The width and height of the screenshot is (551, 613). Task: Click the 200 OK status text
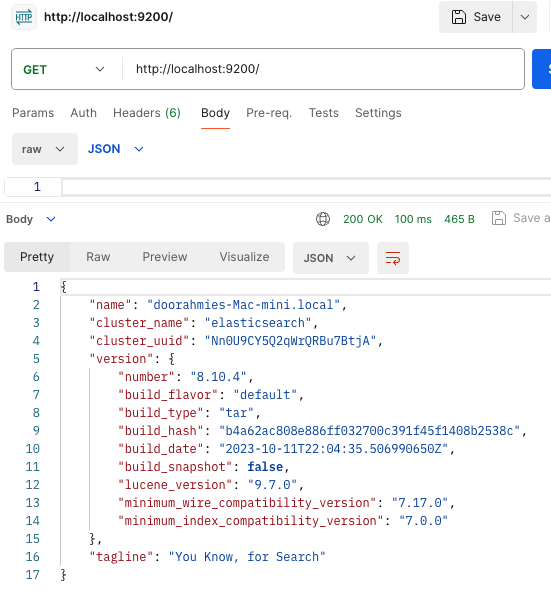click(x=363, y=219)
